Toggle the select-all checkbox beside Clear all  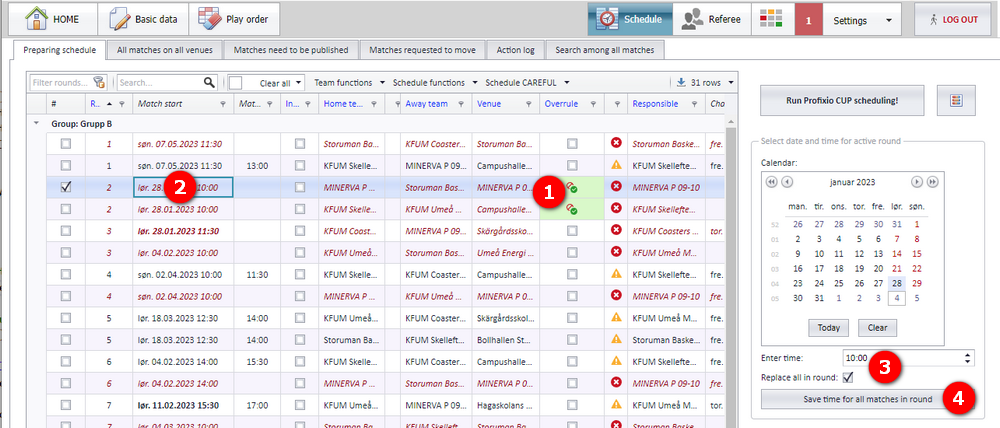[235, 83]
